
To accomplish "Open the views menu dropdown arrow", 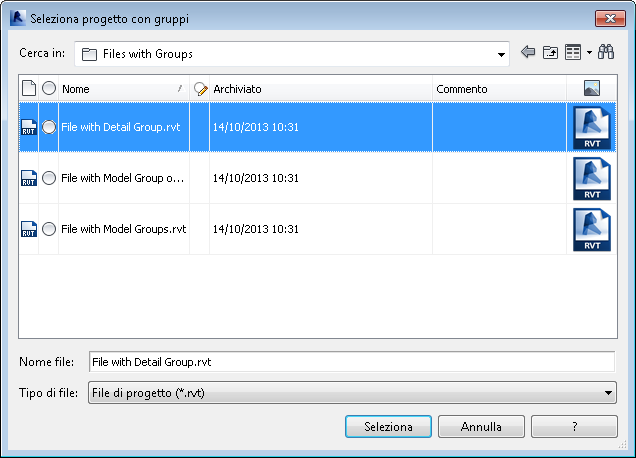I will click(589, 53).
